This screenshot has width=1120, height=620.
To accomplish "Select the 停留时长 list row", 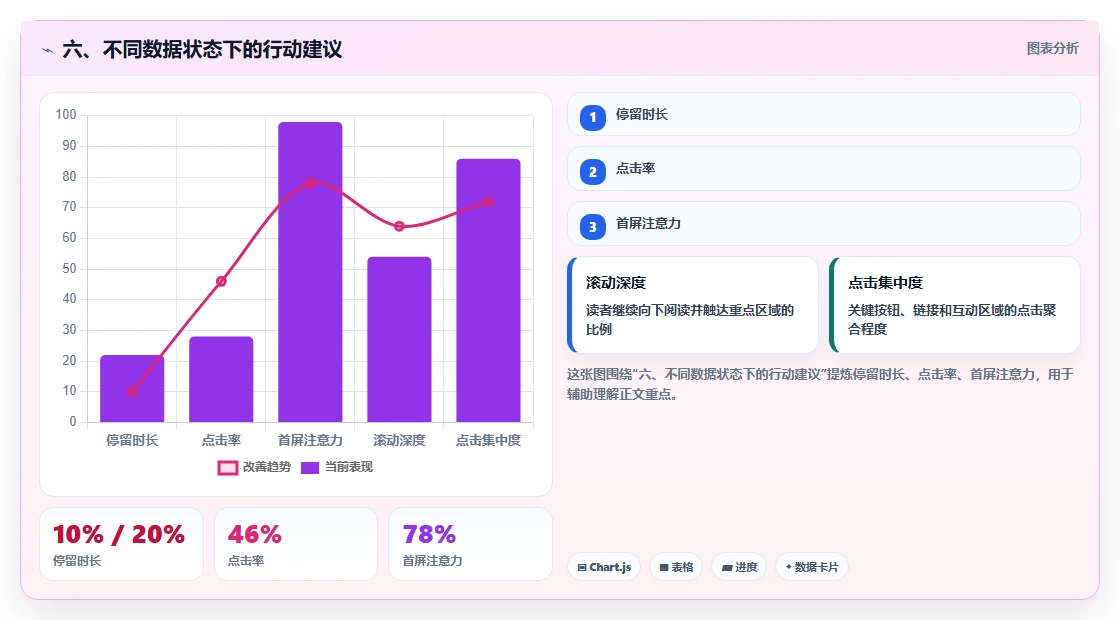I will [x=824, y=114].
